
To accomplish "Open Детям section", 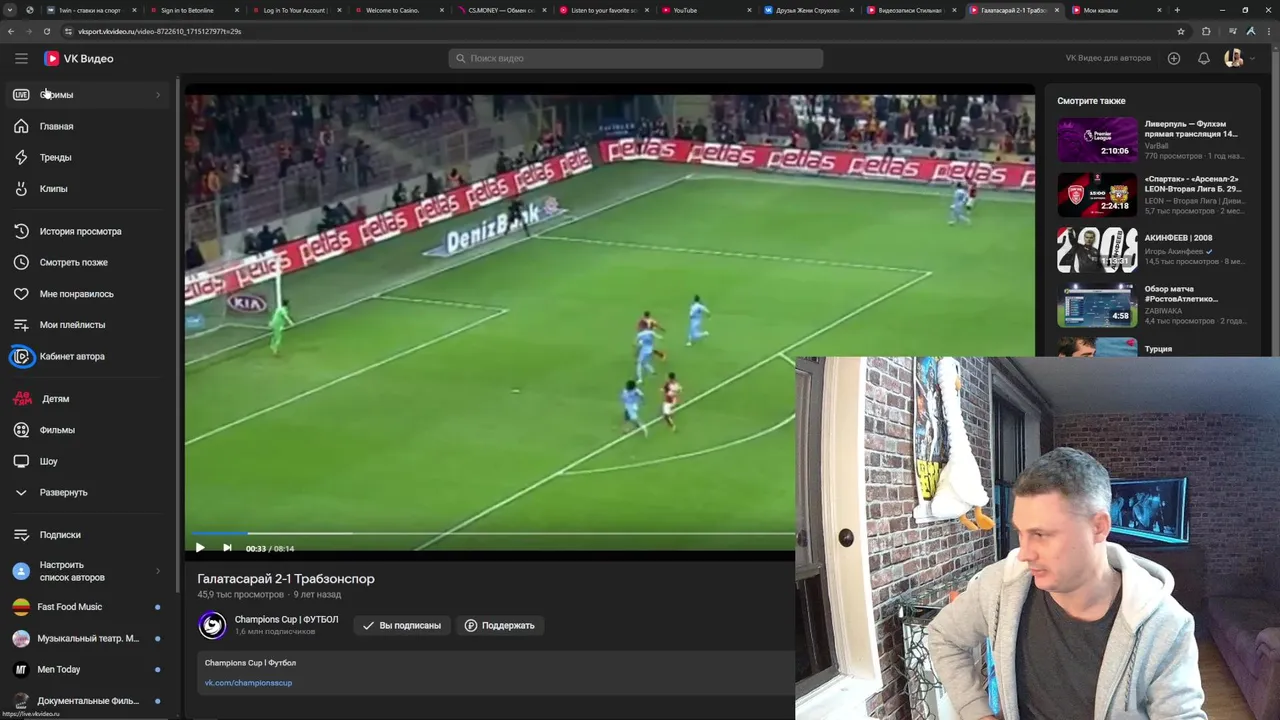I will [87, 399].
